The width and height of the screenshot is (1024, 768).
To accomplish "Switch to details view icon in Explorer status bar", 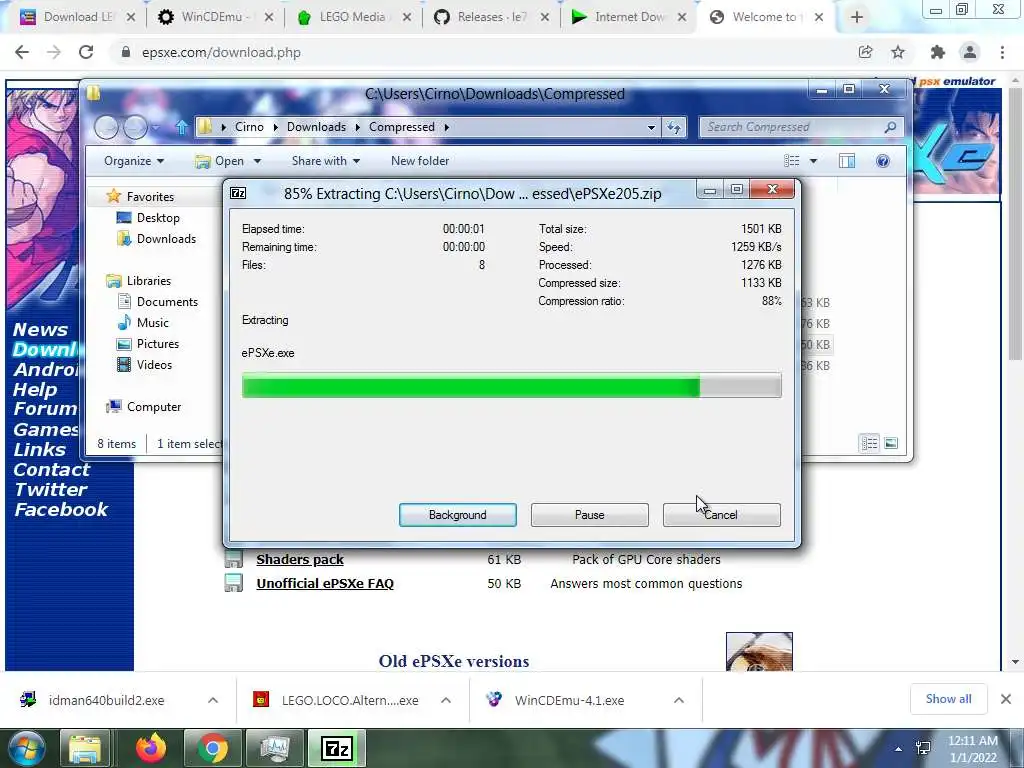I will [x=869, y=443].
